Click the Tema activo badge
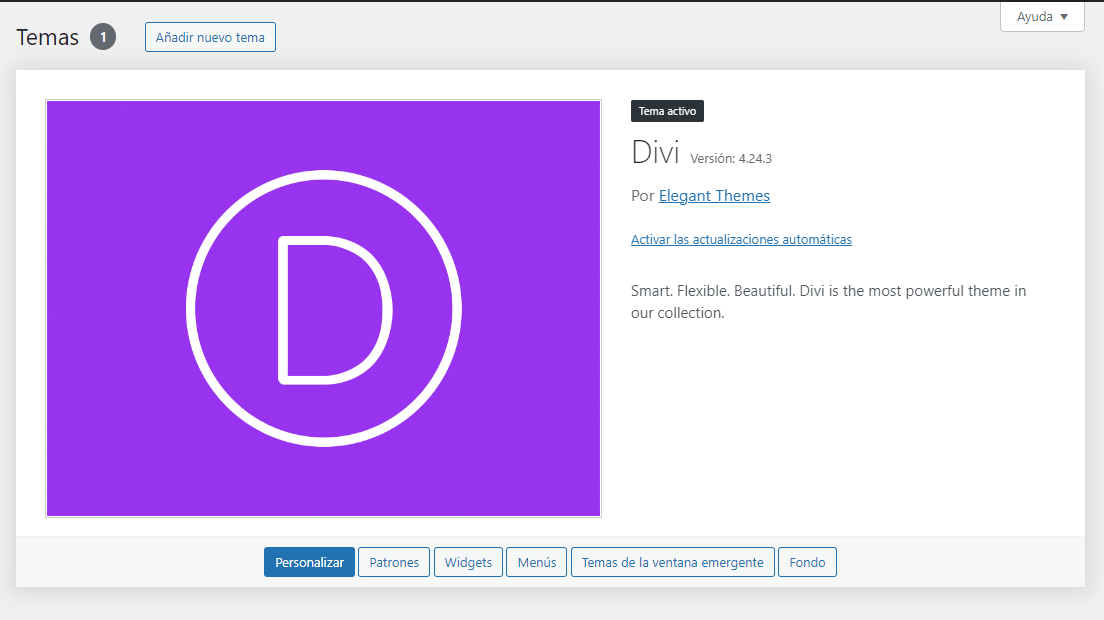The image size is (1104, 620). 667,111
